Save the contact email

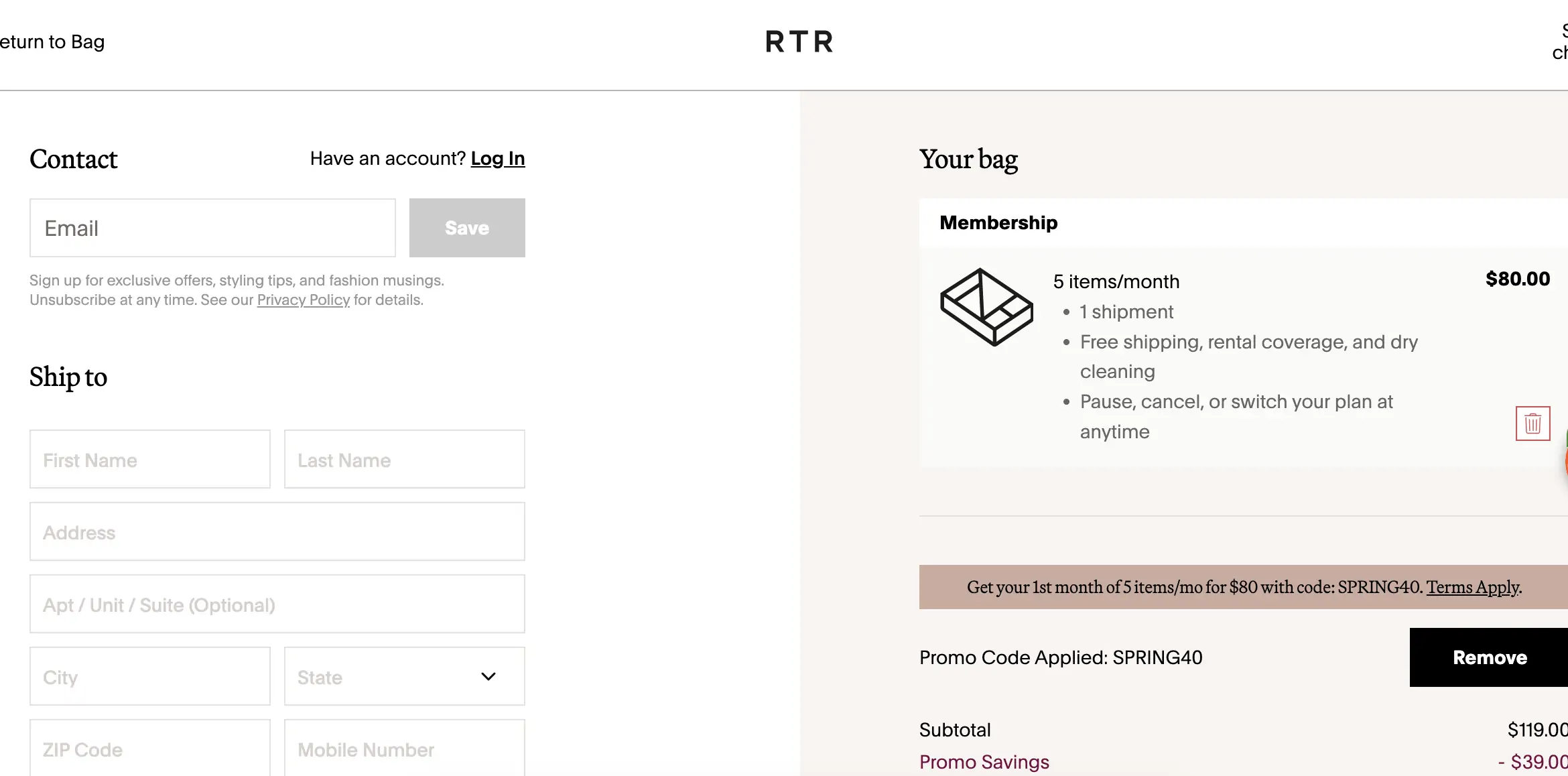(x=467, y=228)
